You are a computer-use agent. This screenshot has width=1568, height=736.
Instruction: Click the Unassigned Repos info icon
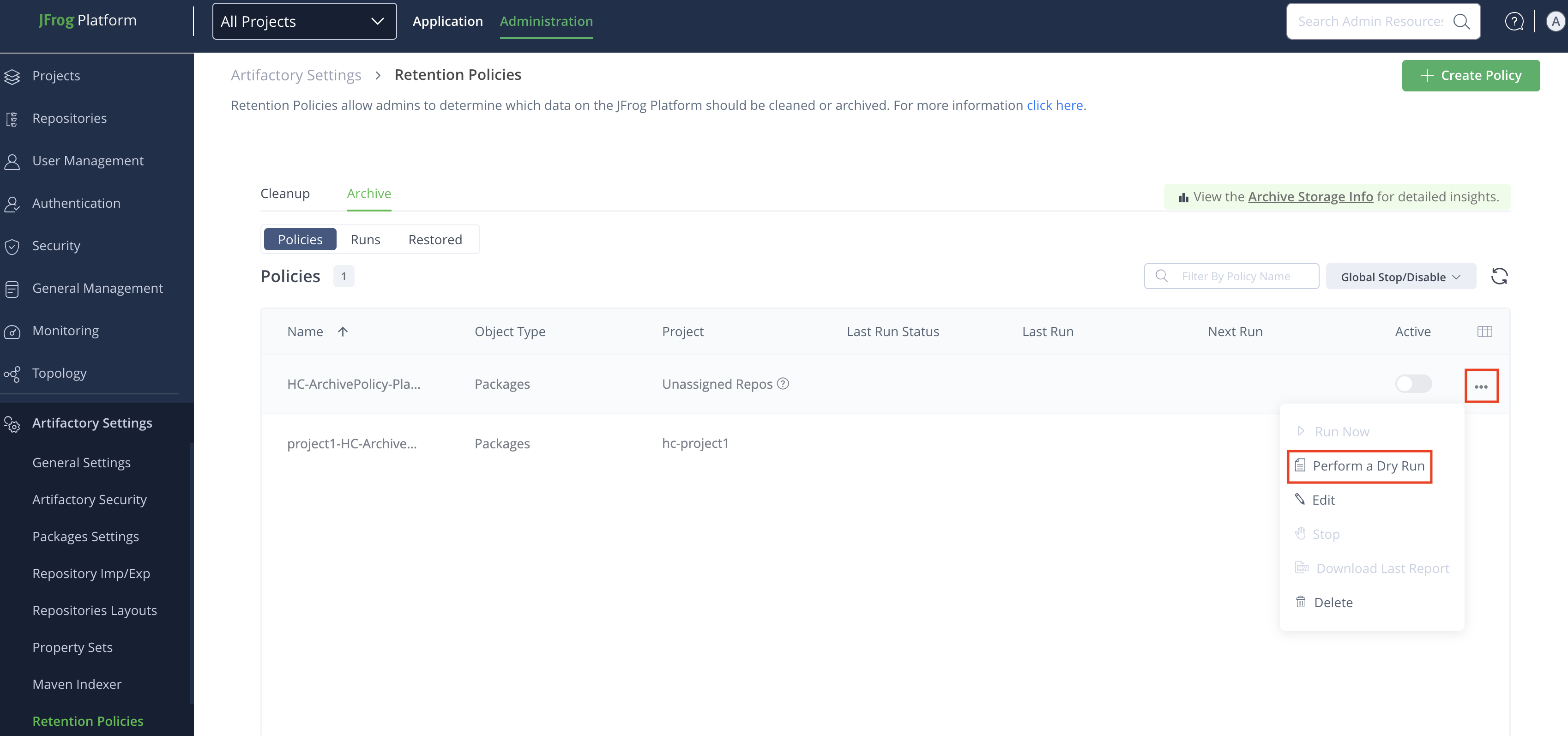783,384
